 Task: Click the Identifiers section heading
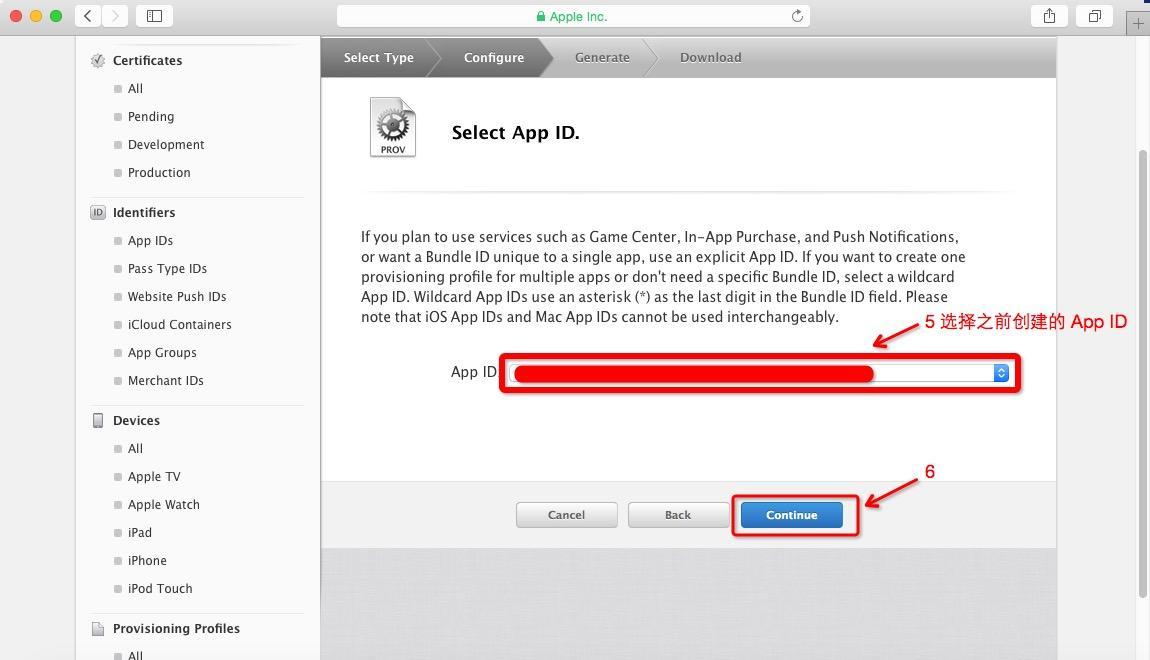coord(144,213)
